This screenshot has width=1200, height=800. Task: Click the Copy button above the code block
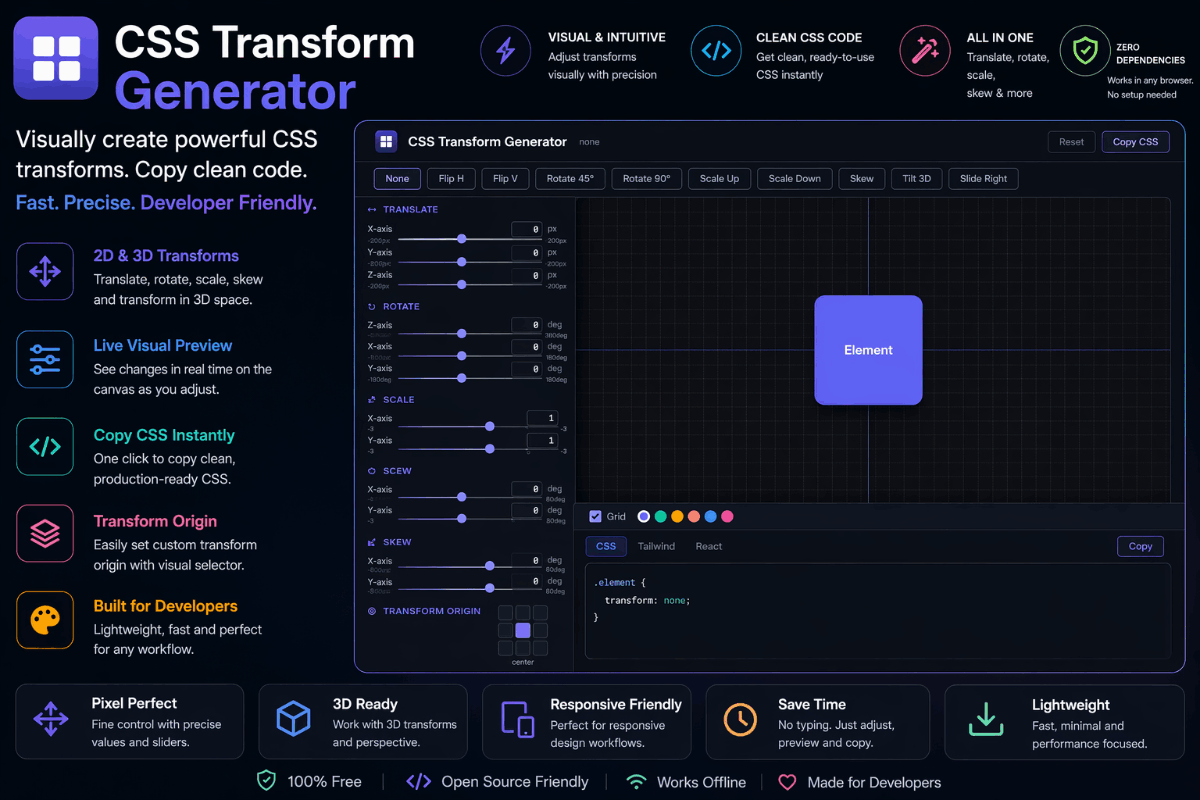(1140, 546)
